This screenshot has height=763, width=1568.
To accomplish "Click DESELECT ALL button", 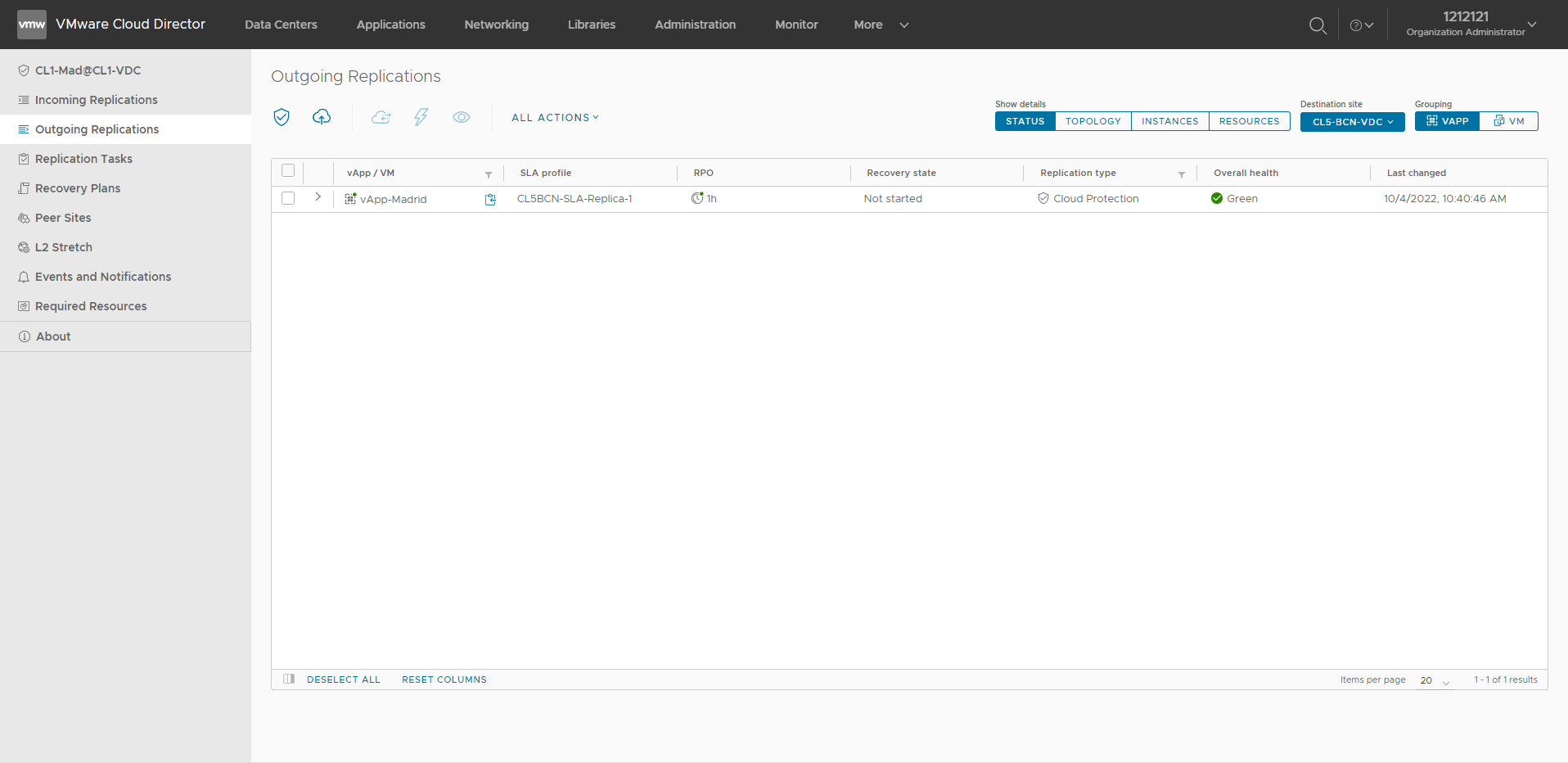I will [x=344, y=679].
